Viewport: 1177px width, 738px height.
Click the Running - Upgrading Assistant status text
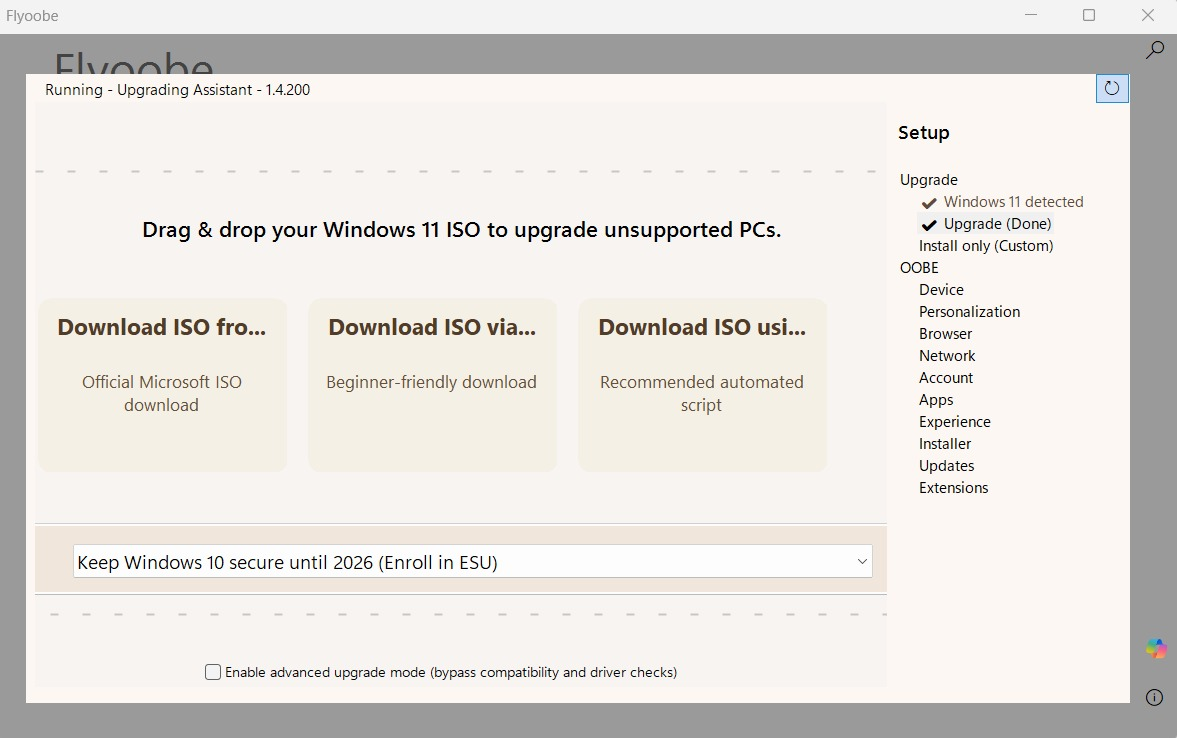pos(177,90)
